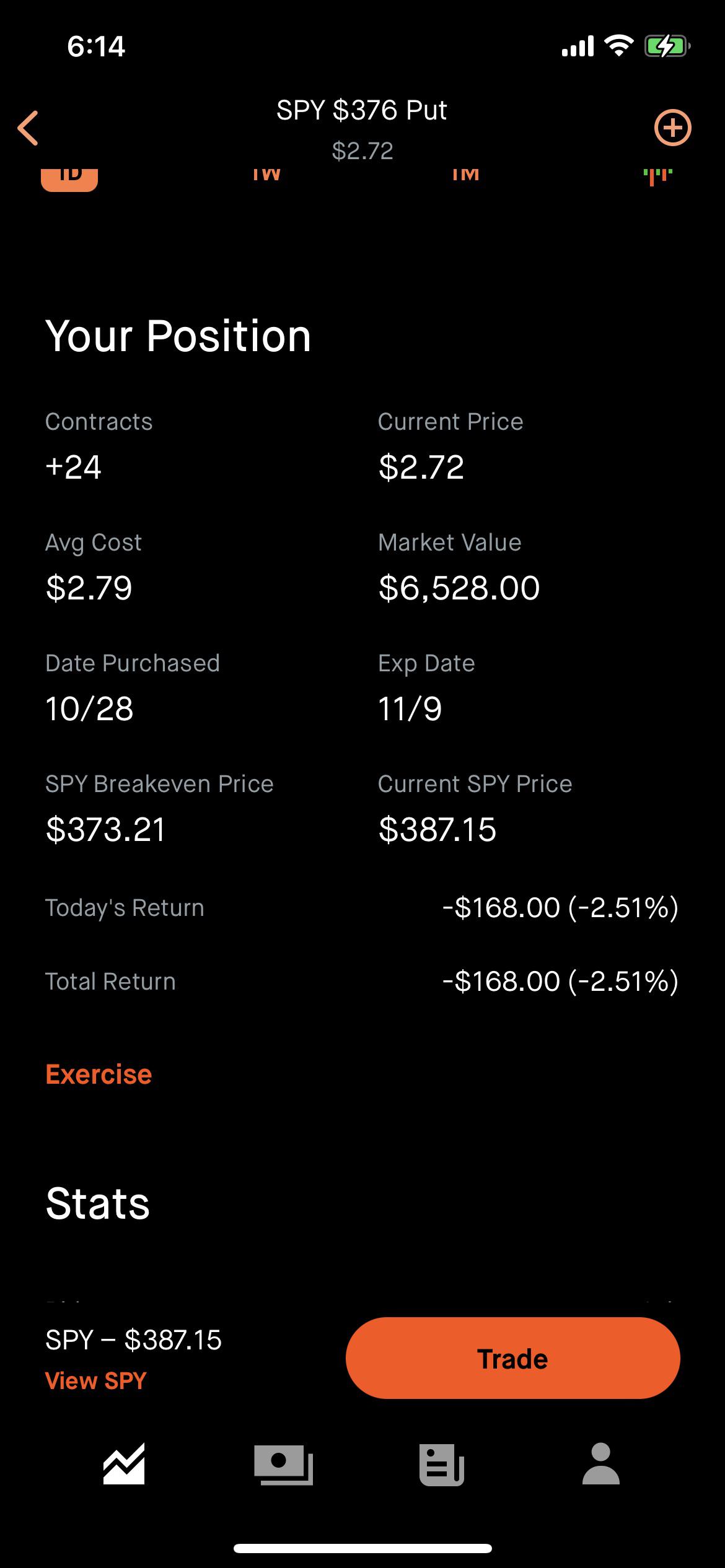Tap the Total Return label
The image size is (725, 1568).
pos(110,982)
